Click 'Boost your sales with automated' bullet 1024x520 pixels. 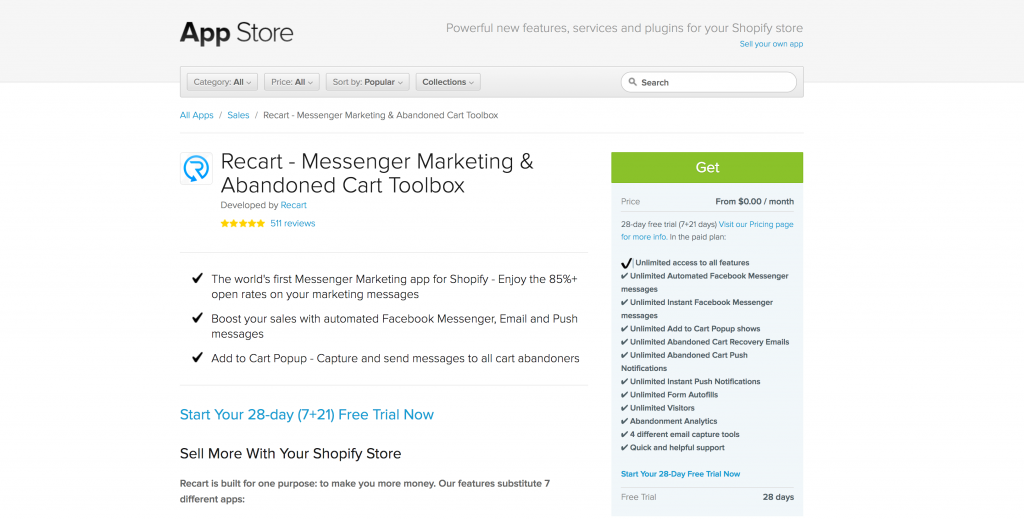point(394,327)
